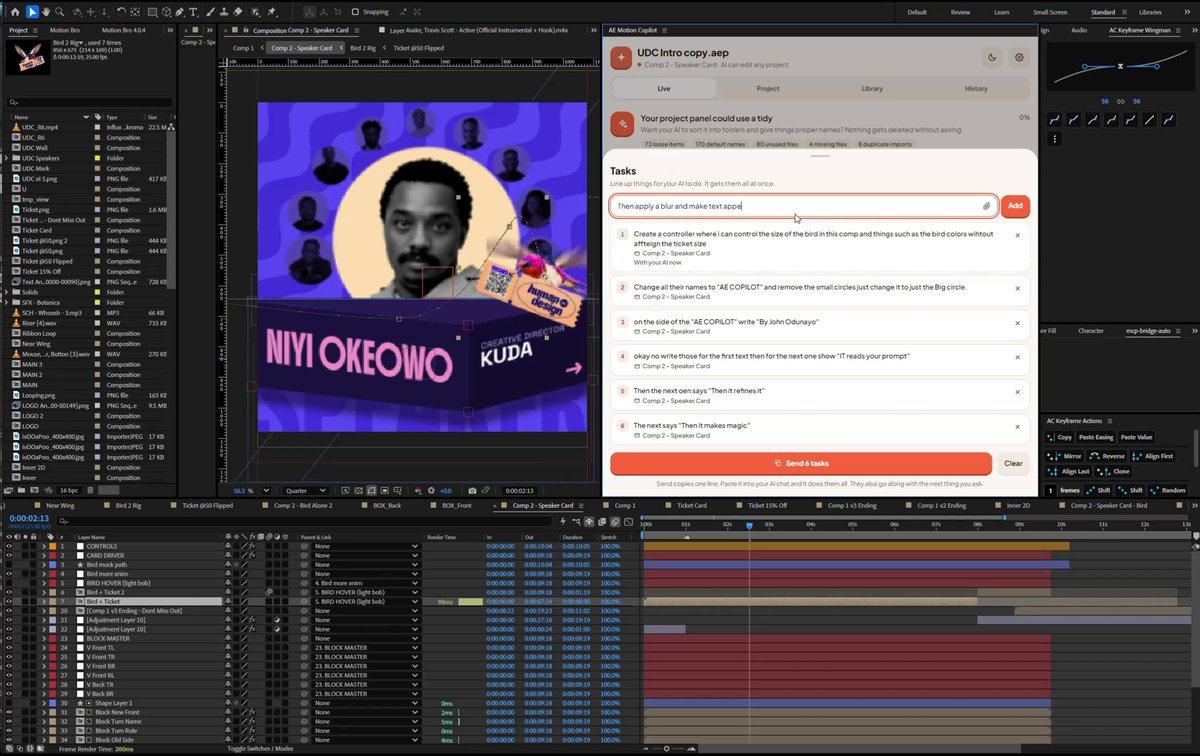The height and width of the screenshot is (756, 1200).
Task: Toggle visibility of Bird + Ticket 2
Action: 9,592
